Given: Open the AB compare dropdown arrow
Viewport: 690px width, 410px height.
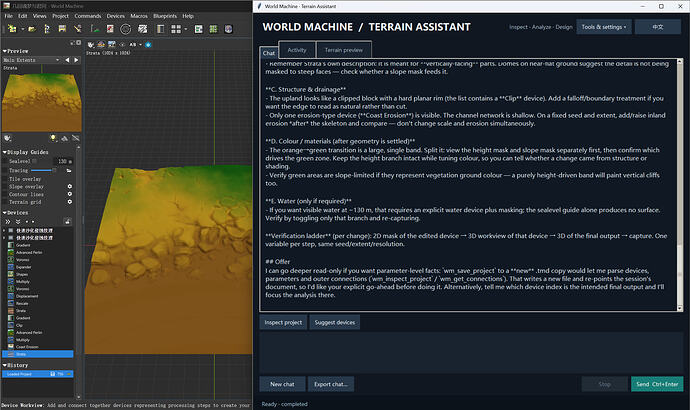Looking at the screenshot, I should pos(140,44).
